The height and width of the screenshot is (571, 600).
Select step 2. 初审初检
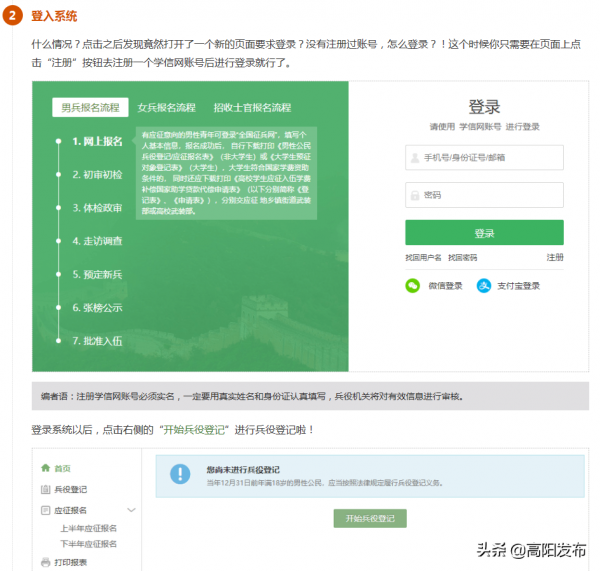tap(98, 175)
